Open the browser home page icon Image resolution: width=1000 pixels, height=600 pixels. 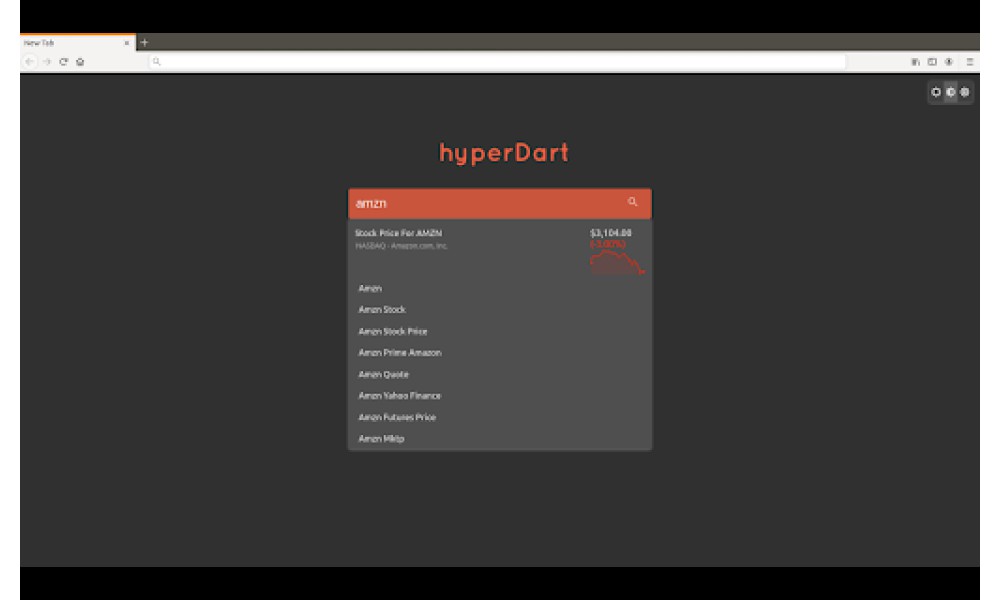pos(80,62)
